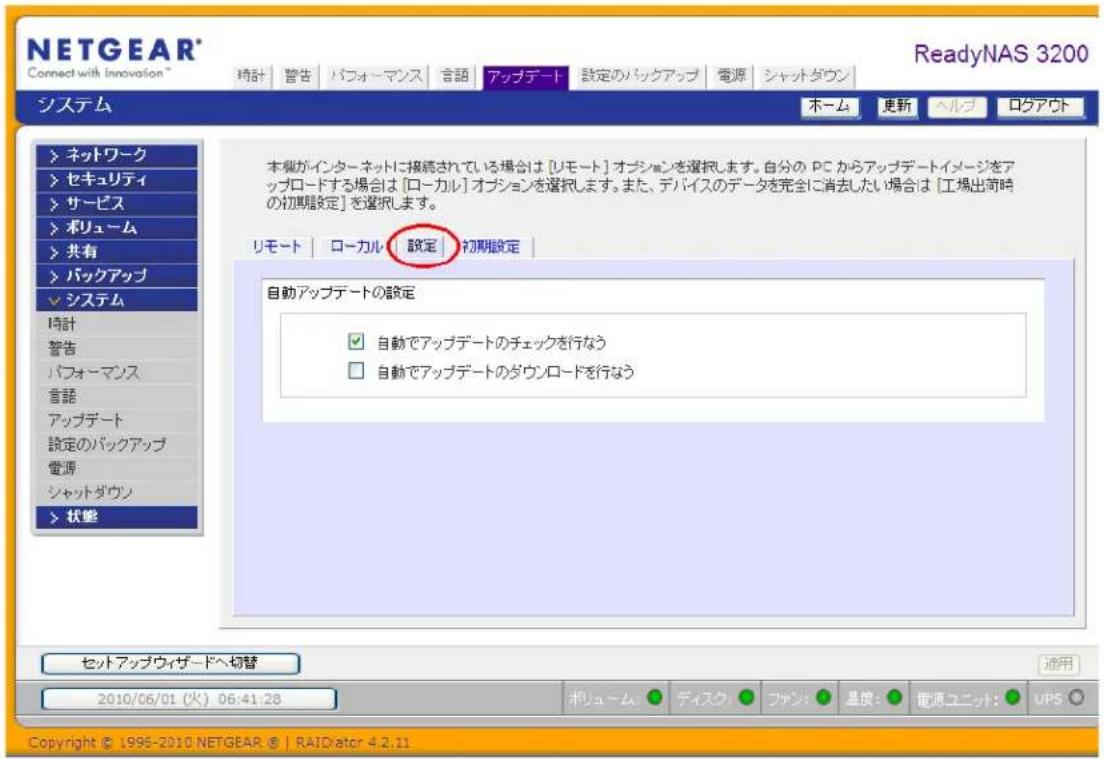Click the Temperature status indicator light

click(x=894, y=698)
